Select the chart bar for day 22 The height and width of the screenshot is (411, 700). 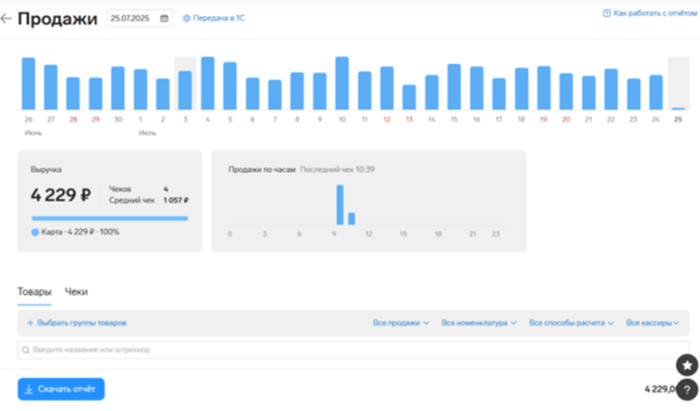coord(611,89)
